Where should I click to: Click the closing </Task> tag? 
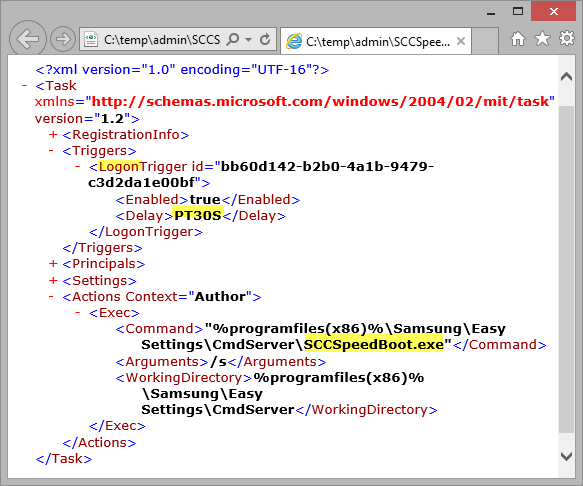(x=64, y=458)
